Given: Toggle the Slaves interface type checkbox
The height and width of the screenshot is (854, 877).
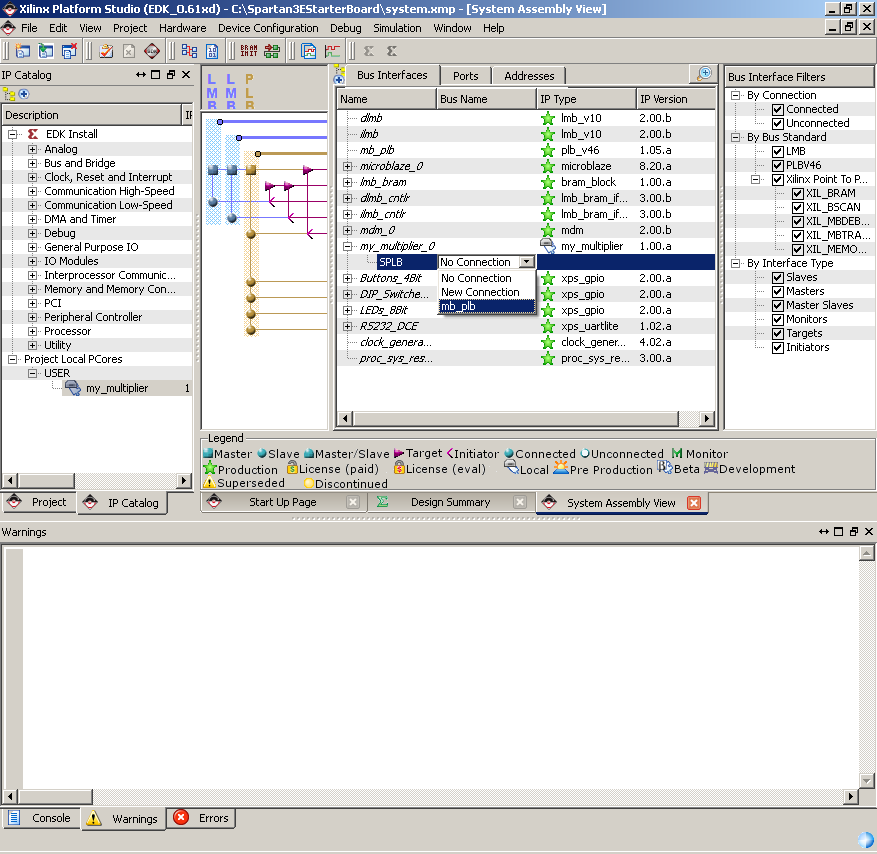Looking at the screenshot, I should [x=777, y=277].
